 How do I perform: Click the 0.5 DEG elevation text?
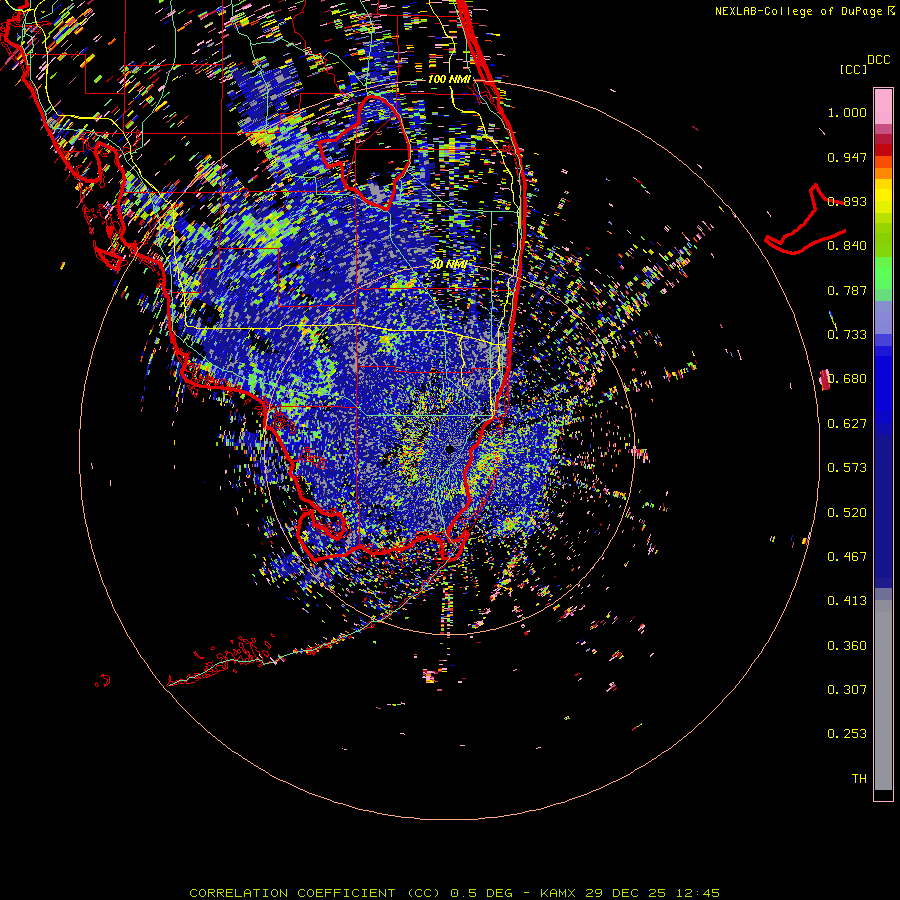click(482, 893)
